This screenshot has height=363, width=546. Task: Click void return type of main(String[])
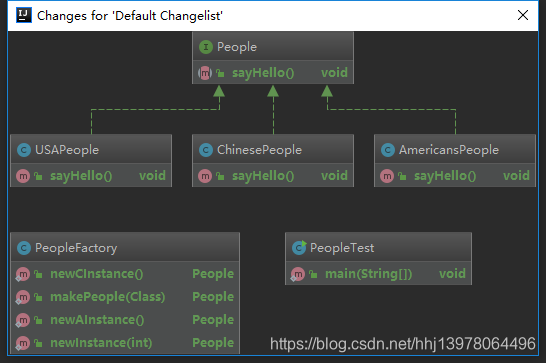point(452,274)
